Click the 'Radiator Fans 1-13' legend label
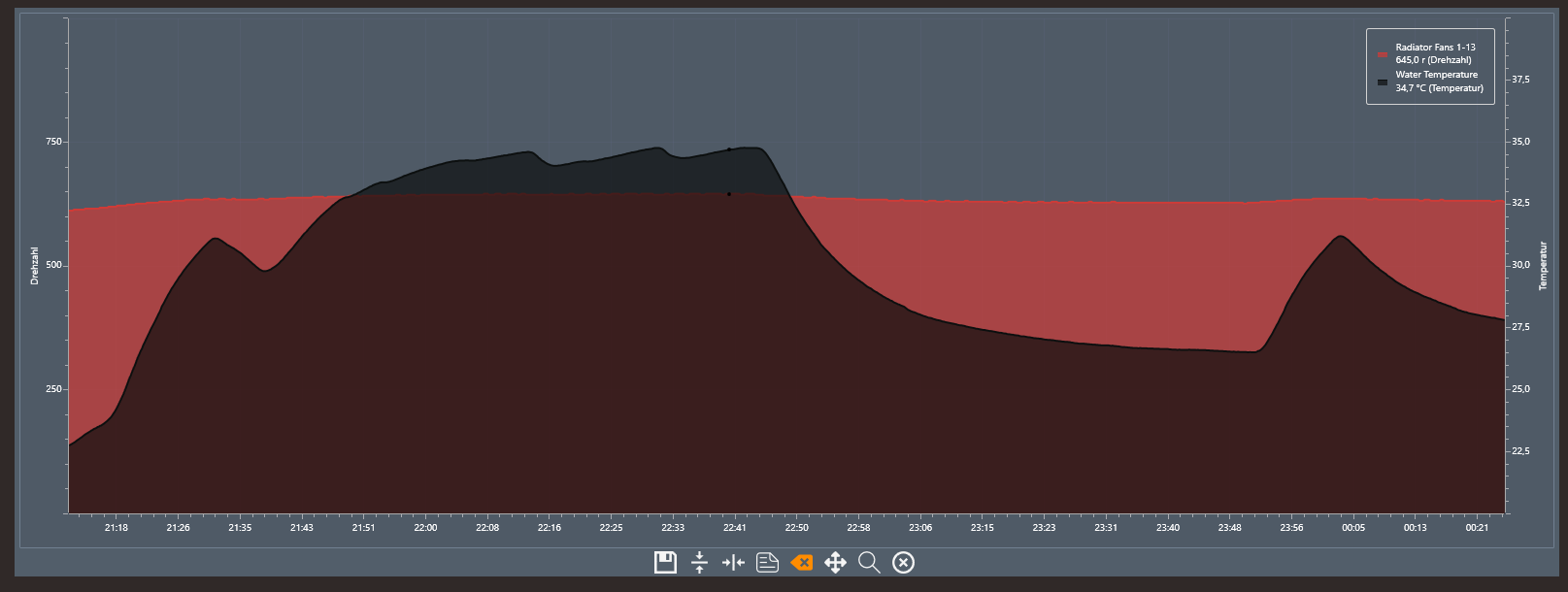The image size is (1568, 592). tap(1435, 47)
